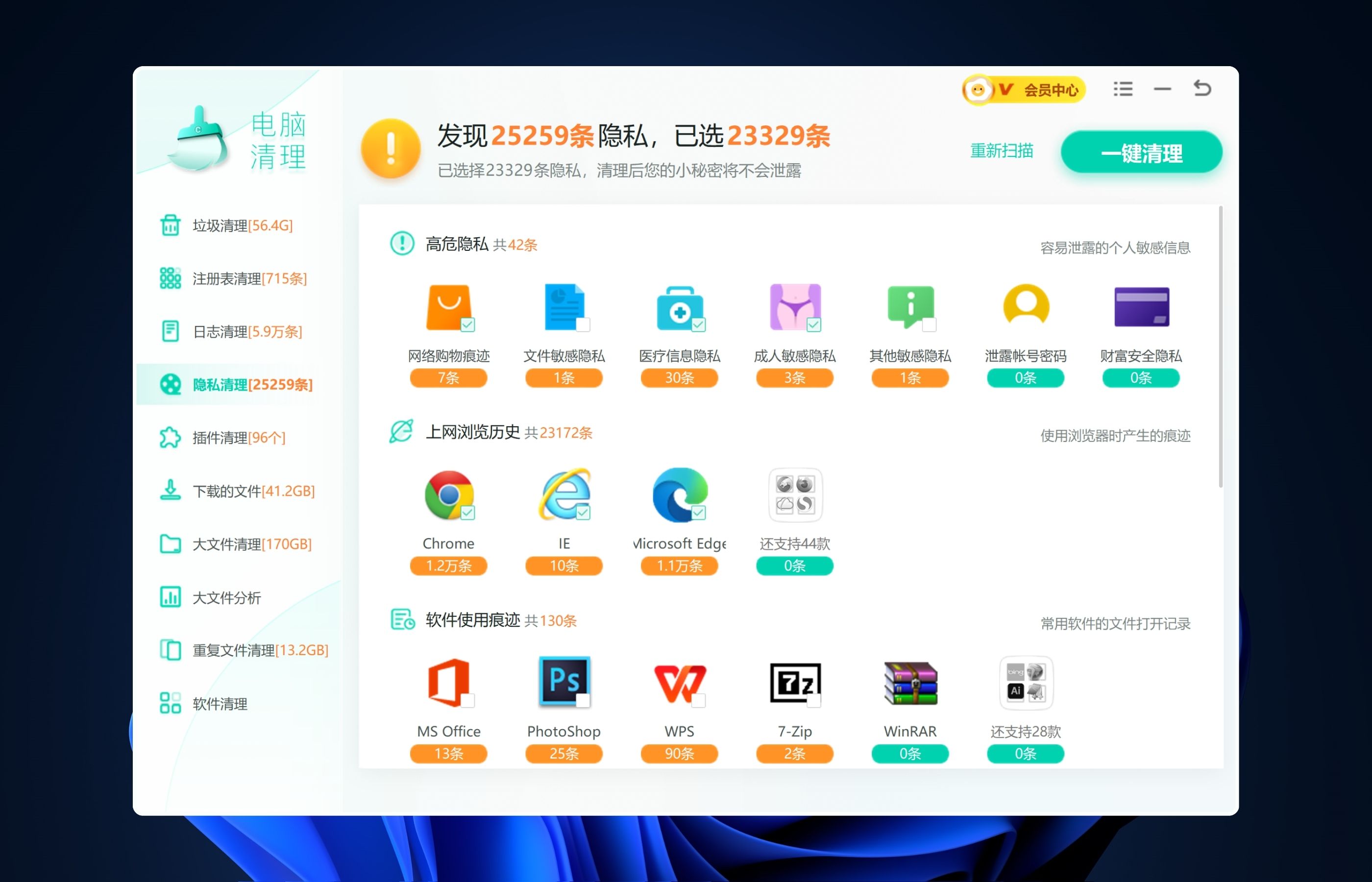This screenshot has width=1372, height=882.
Task: Click the 30条 badge under 医疗信息隐私
Action: point(680,378)
